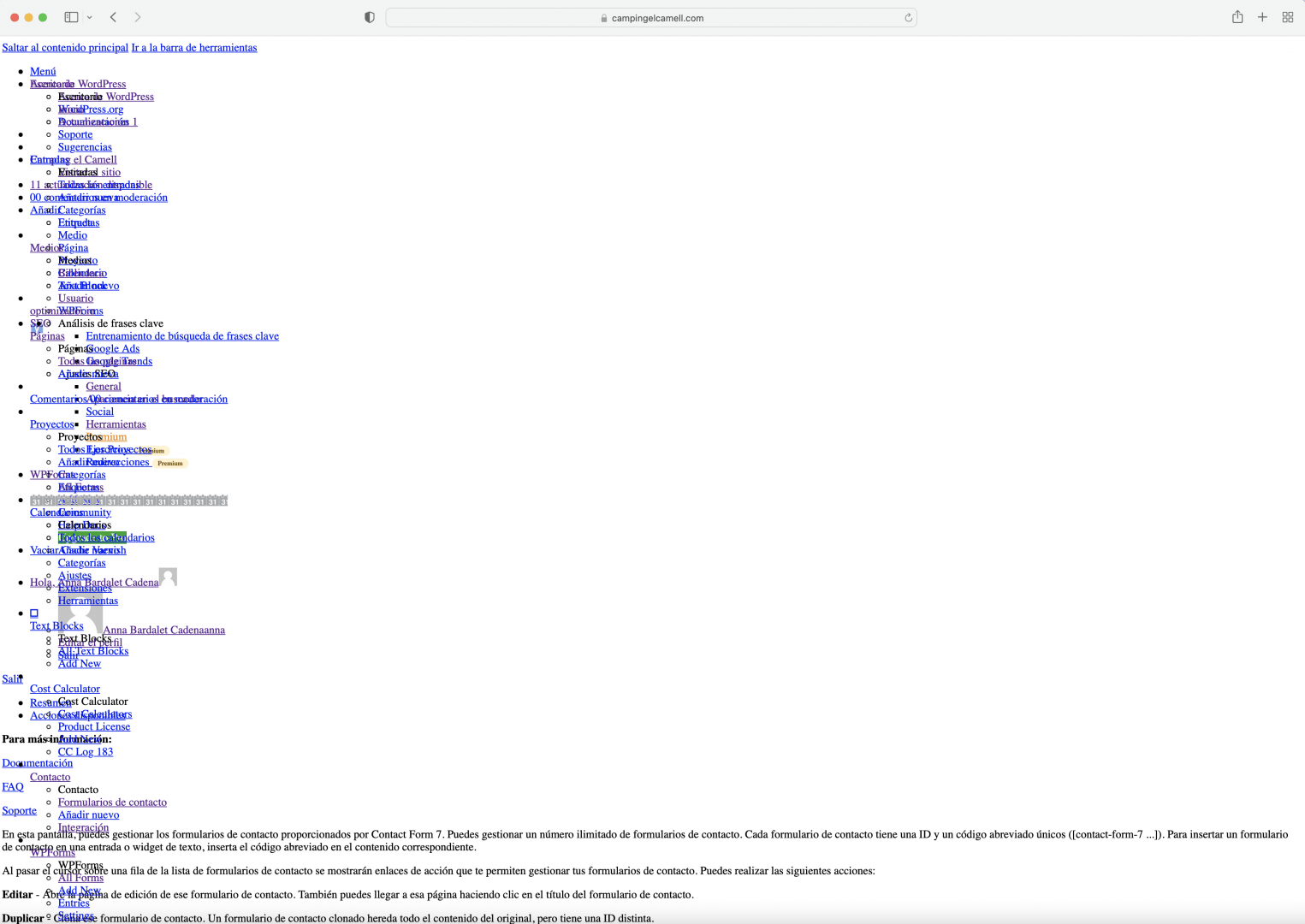Open the Usuario link

click(75, 299)
